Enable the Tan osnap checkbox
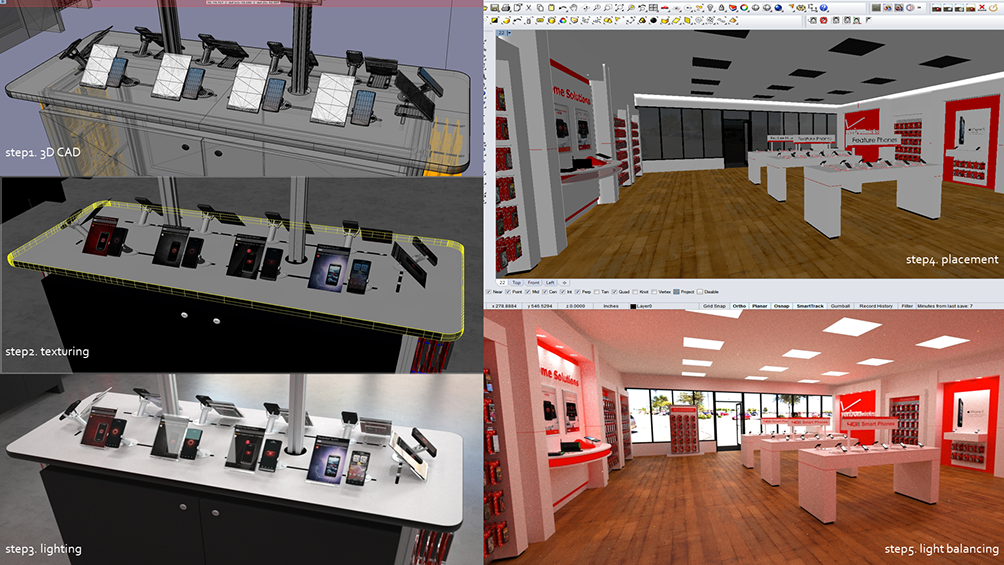The width and height of the screenshot is (1004, 565). (x=597, y=292)
